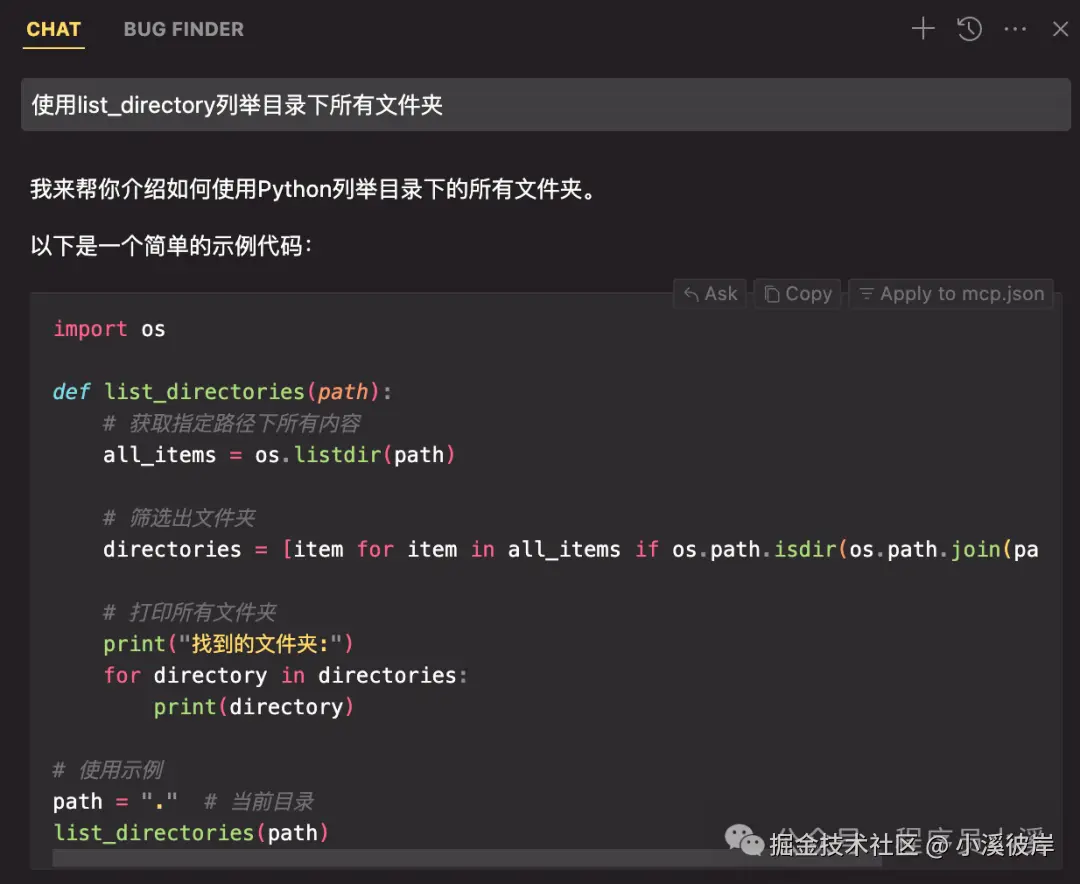The image size is (1080, 884).
Task: Open the ellipsis more-options menu
Action: (1014, 29)
